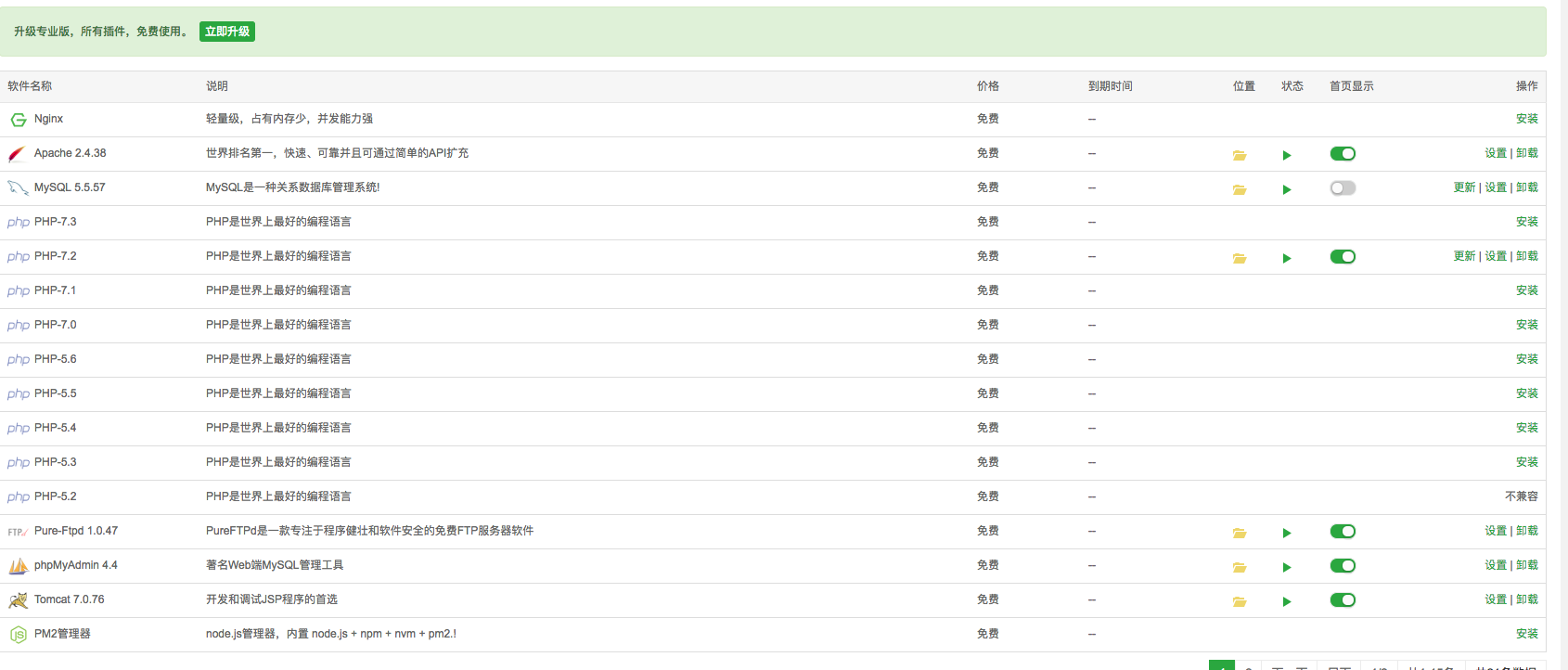Screen dimensions: 1568x670
Task: Click the MySQL dolphin icon
Action: [x=18, y=188]
